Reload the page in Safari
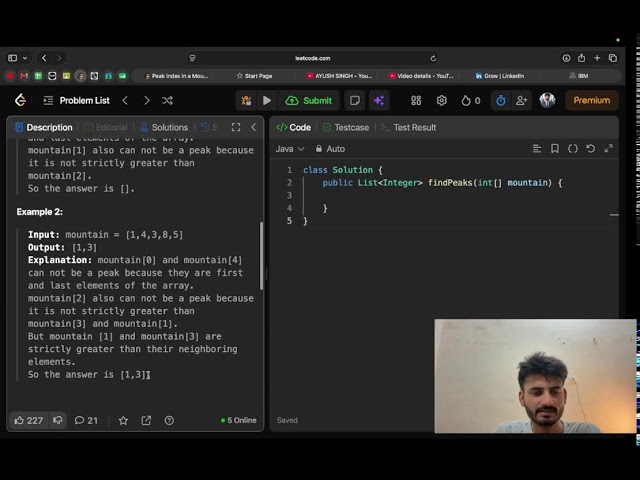 433,58
